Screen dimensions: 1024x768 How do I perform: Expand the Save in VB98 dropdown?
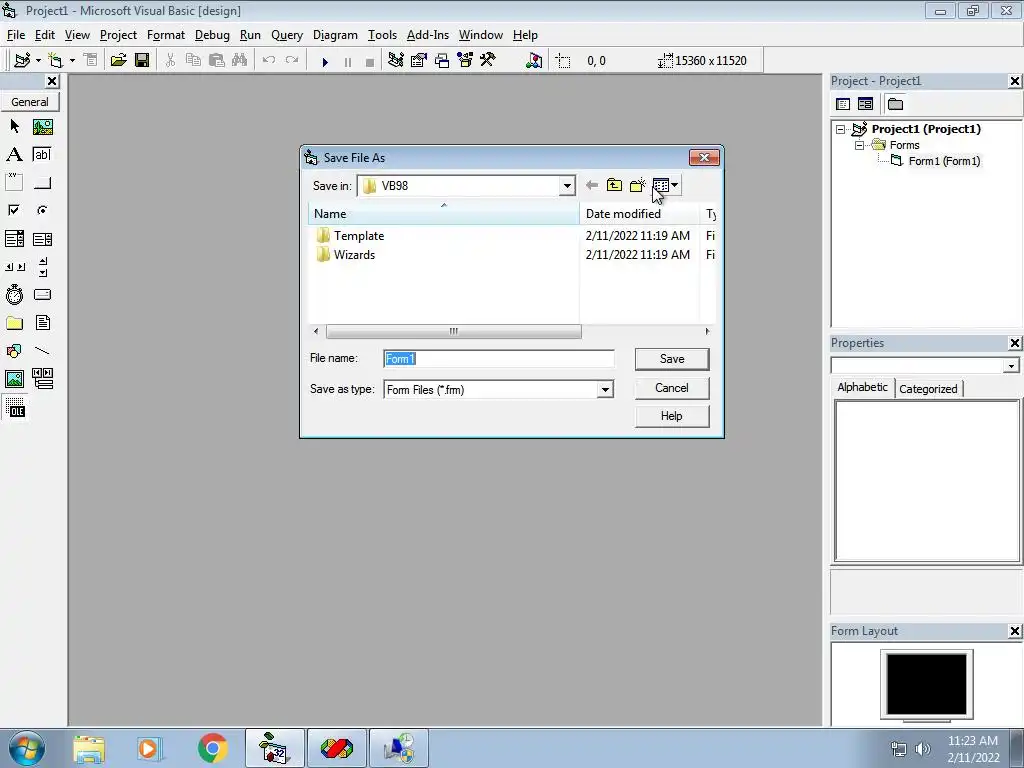pos(567,186)
